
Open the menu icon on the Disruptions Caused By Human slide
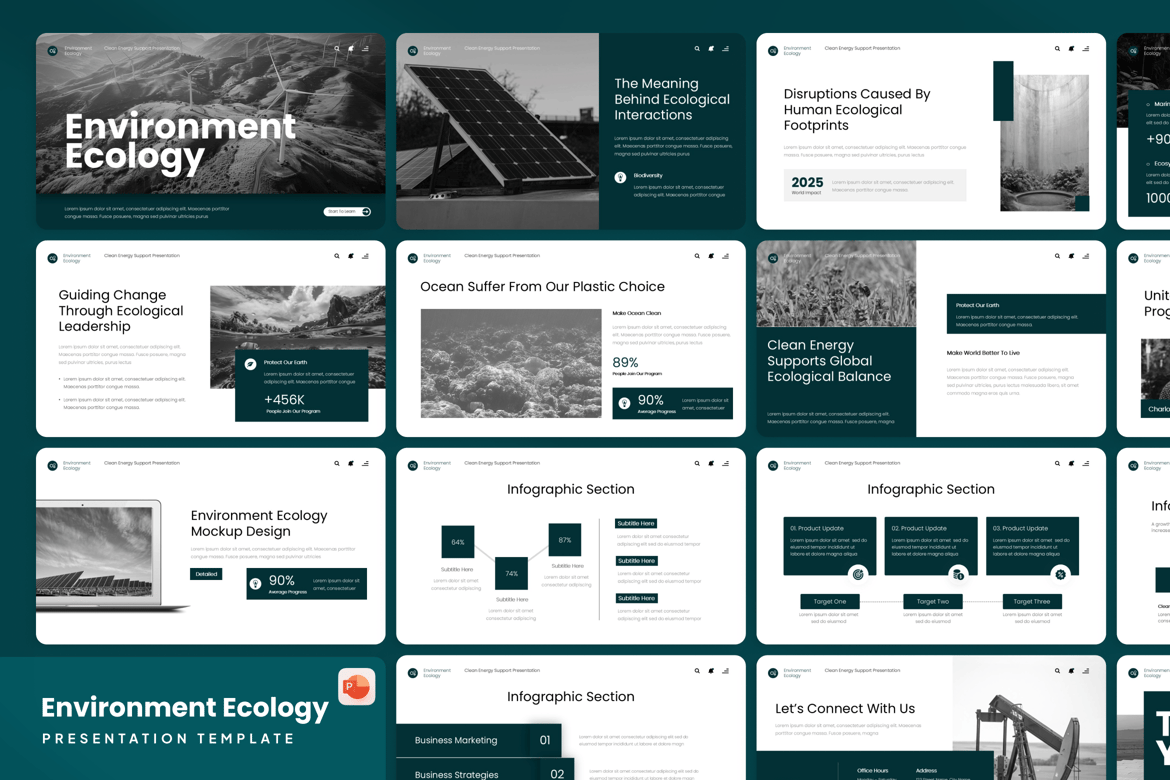point(1086,49)
